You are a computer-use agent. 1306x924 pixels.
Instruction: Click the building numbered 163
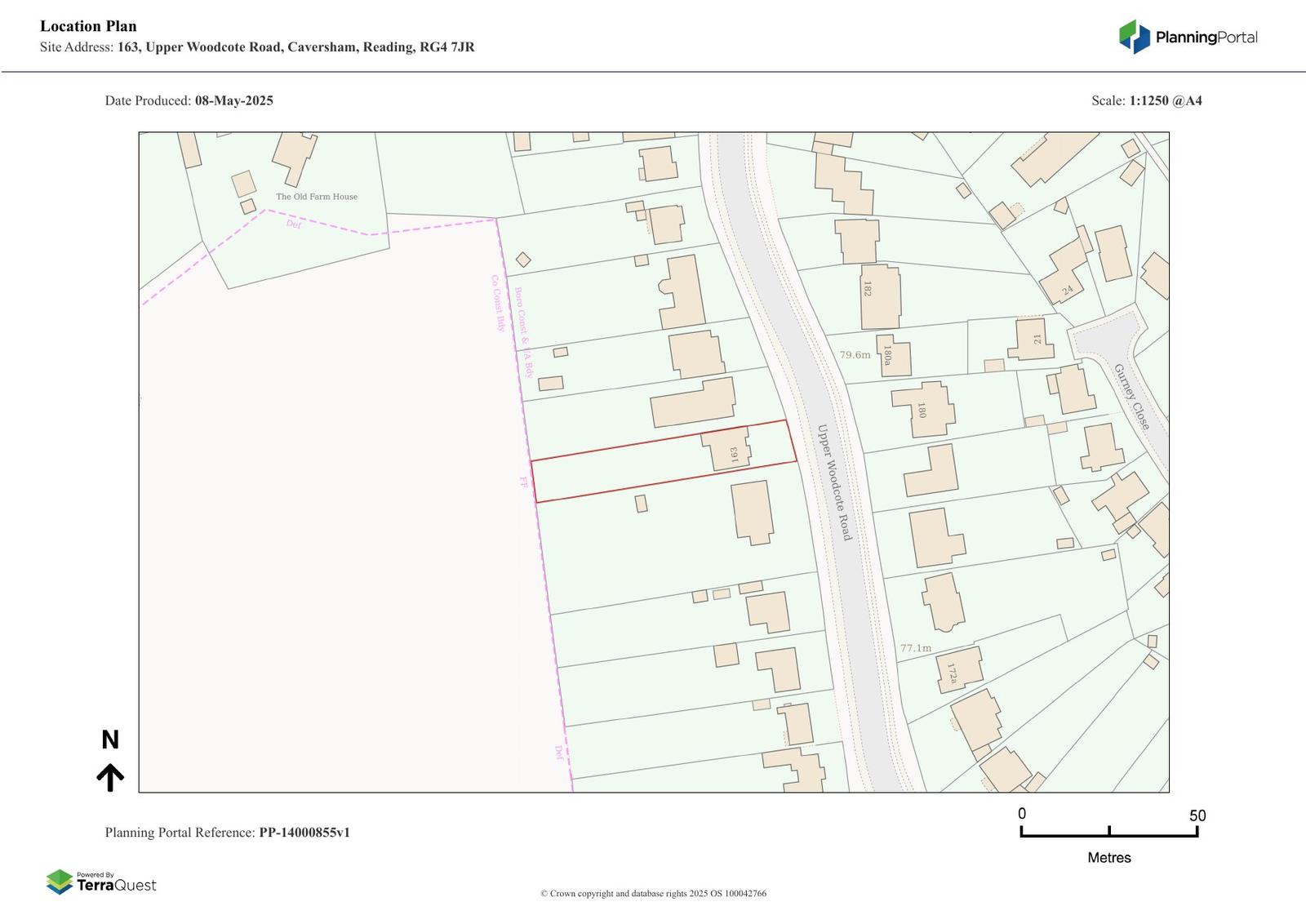(x=727, y=449)
